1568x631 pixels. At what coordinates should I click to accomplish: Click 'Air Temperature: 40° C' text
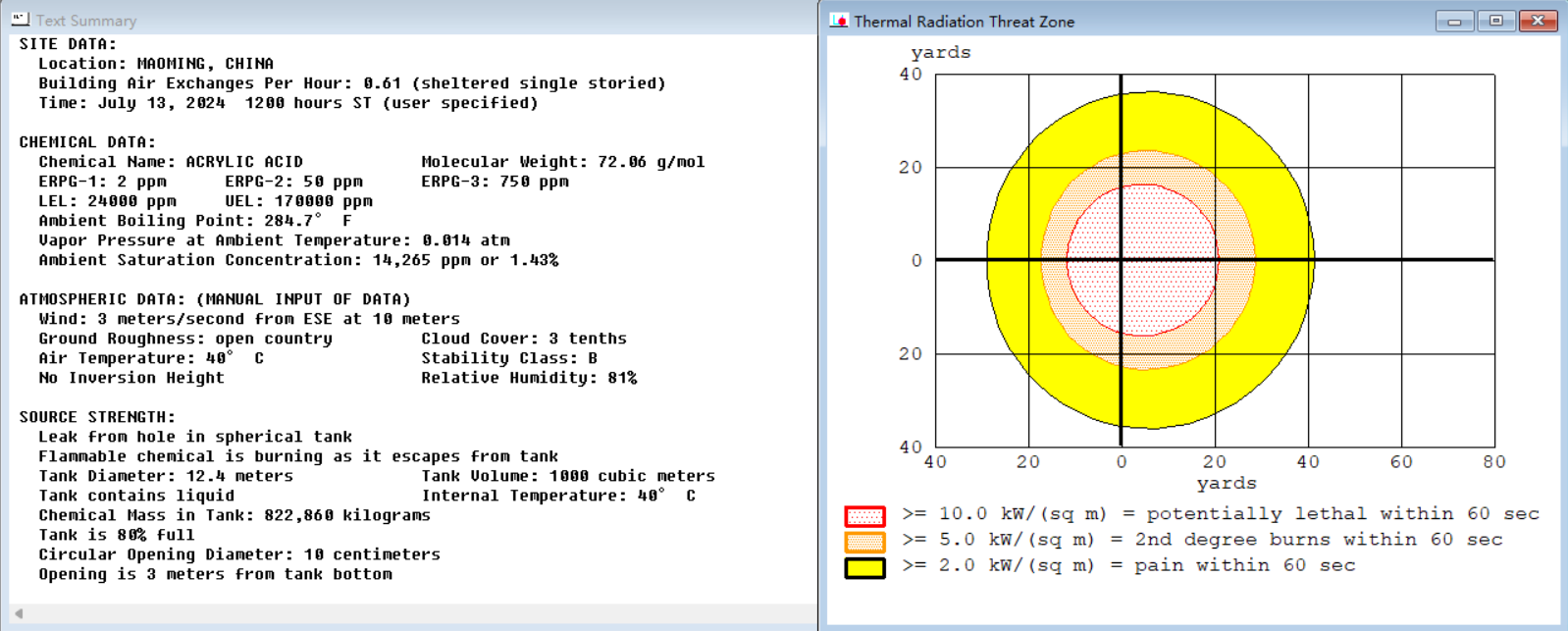tap(151, 358)
